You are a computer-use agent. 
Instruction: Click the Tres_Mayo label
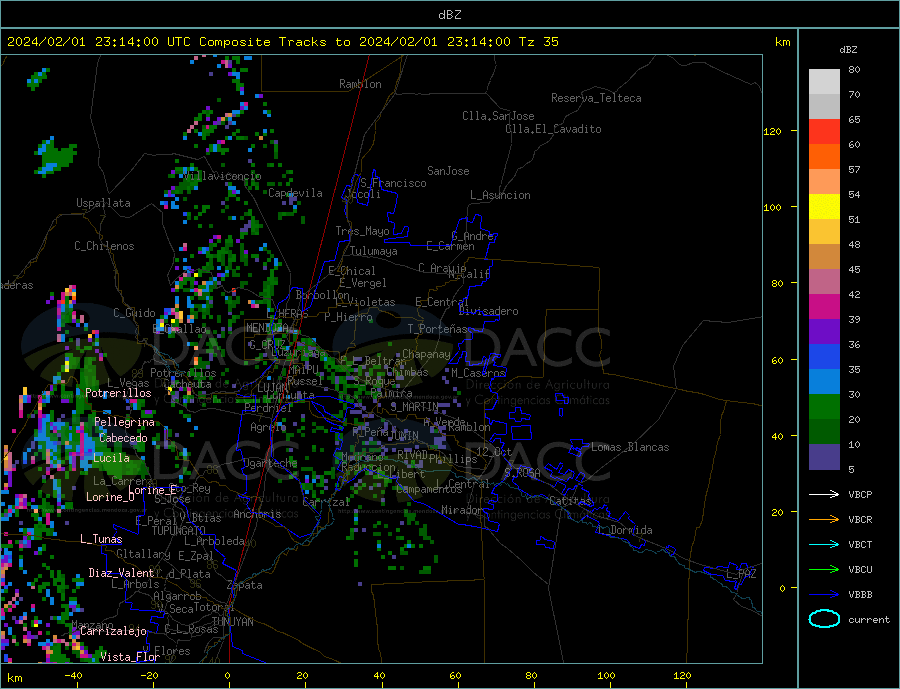tap(362, 231)
